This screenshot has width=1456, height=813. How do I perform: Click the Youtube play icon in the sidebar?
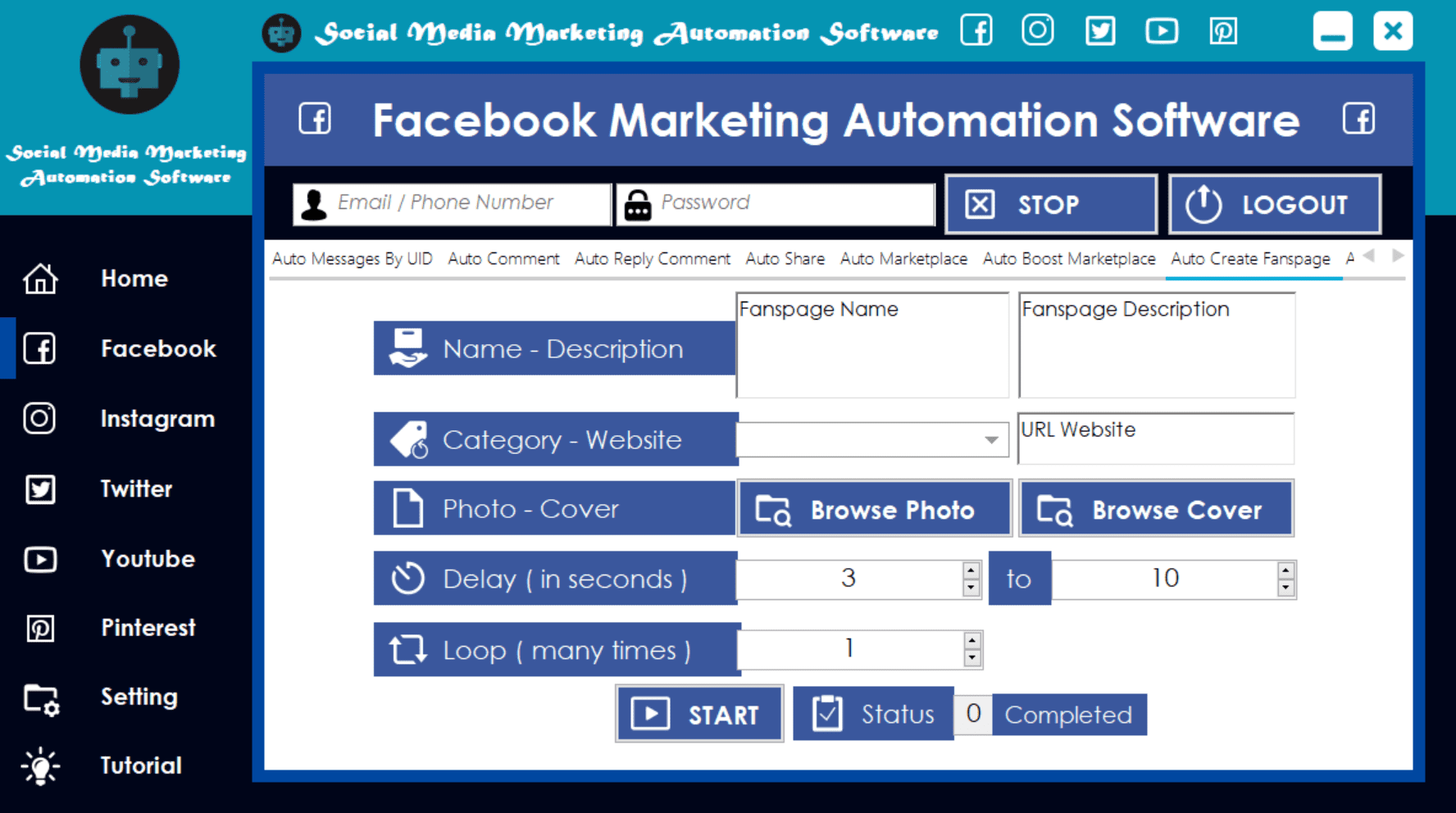click(40, 559)
